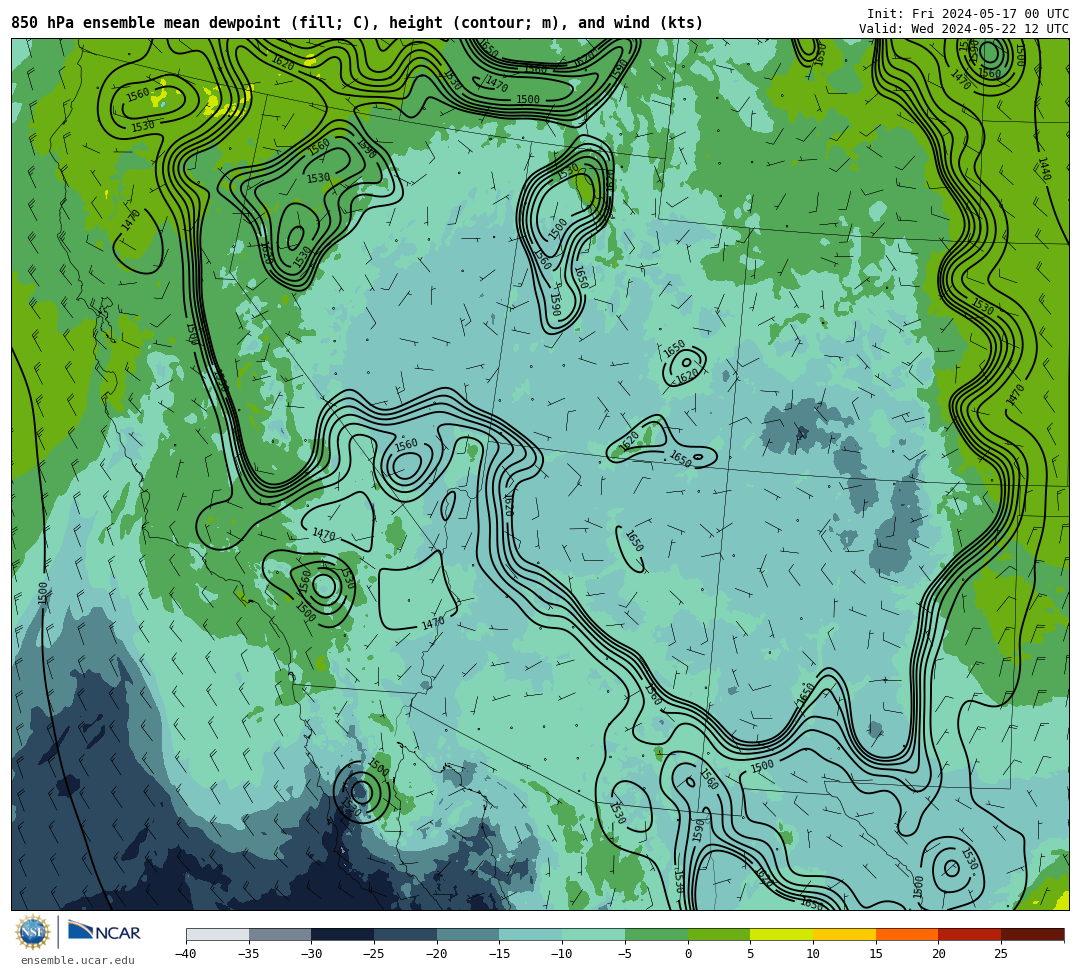The width and height of the screenshot is (1080, 973).
Task: Click the -25 to -20 colorbar swatch
Action: 406,934
